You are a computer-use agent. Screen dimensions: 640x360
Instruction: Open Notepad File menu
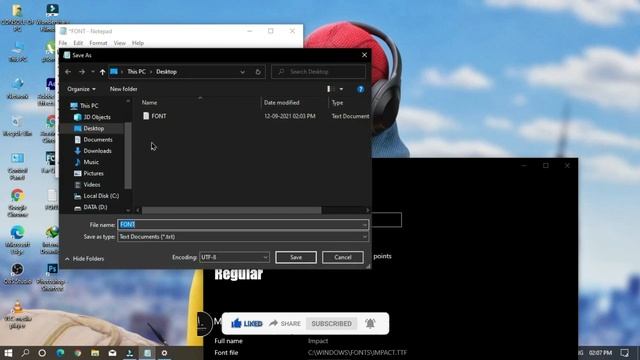point(63,43)
